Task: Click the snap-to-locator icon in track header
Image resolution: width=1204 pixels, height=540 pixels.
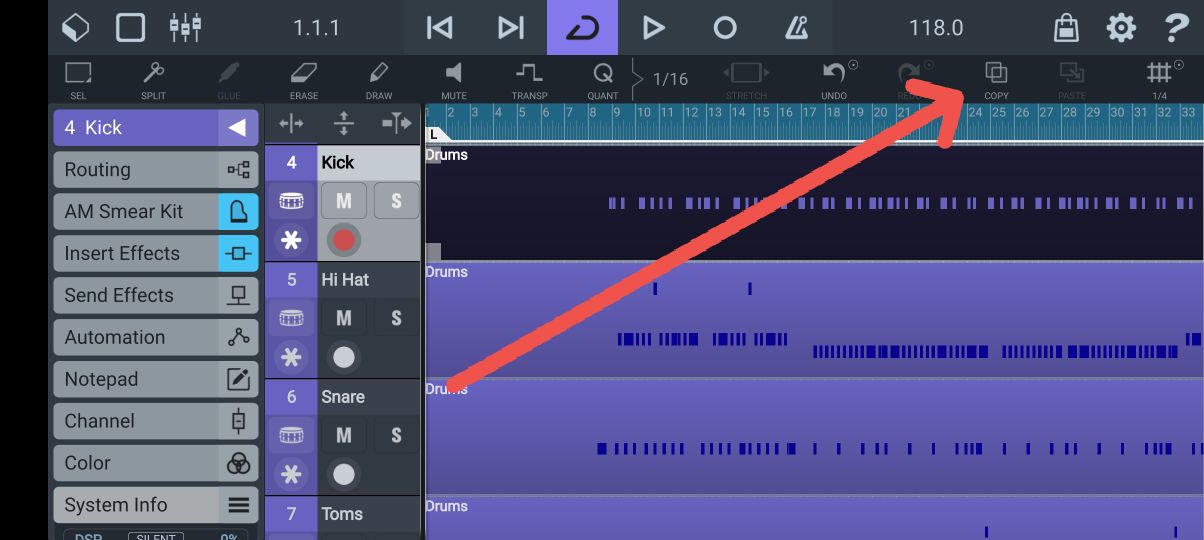Action: point(396,124)
